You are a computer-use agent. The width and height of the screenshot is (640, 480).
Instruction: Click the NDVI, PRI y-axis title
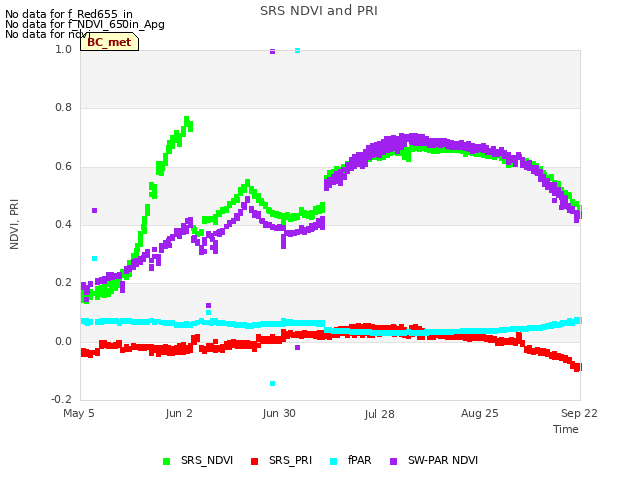click(14, 224)
